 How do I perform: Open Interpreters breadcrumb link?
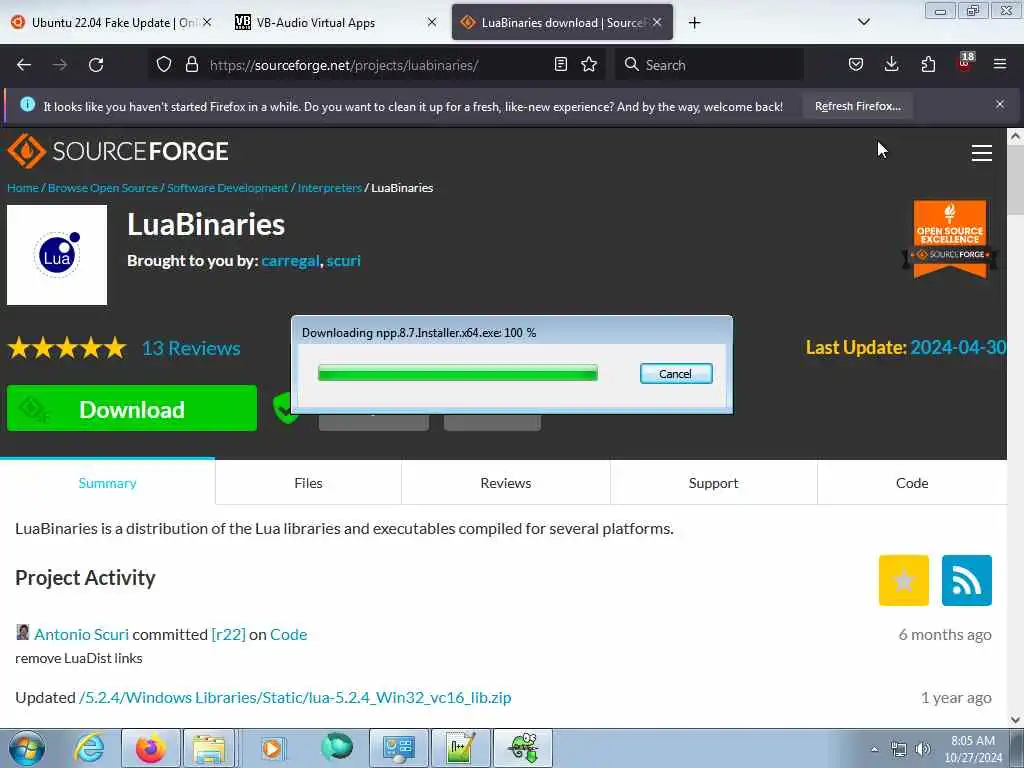(x=330, y=187)
